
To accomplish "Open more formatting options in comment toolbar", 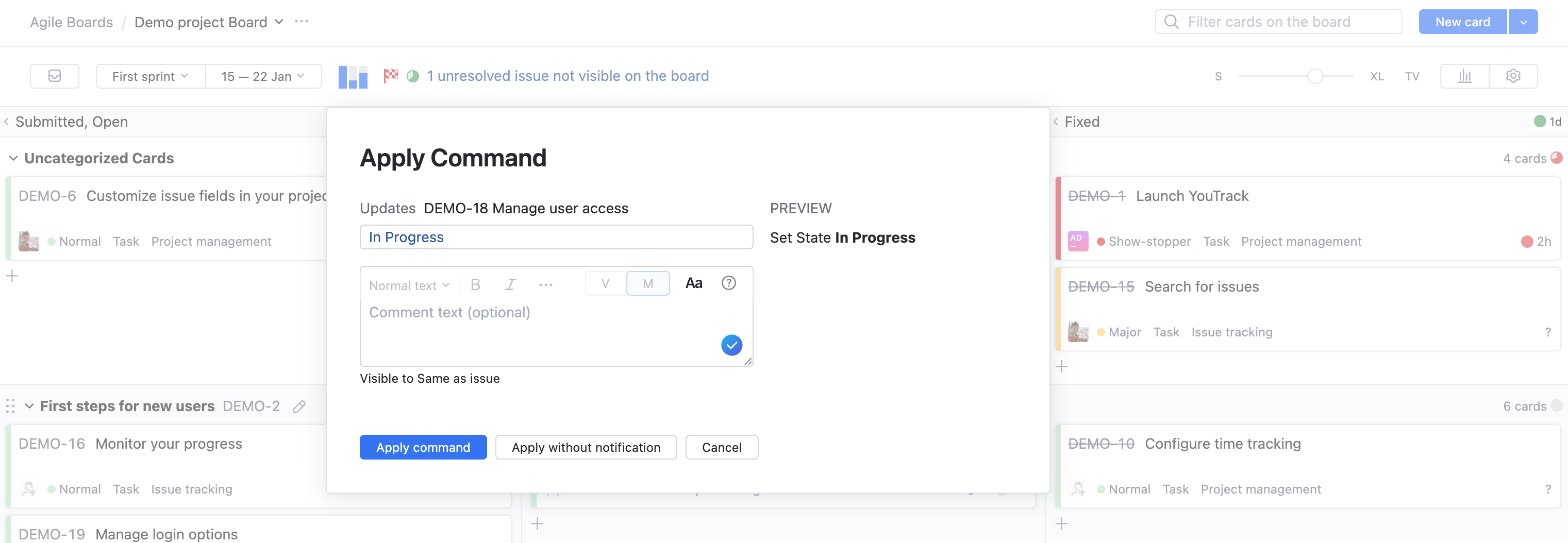I will (x=546, y=284).
